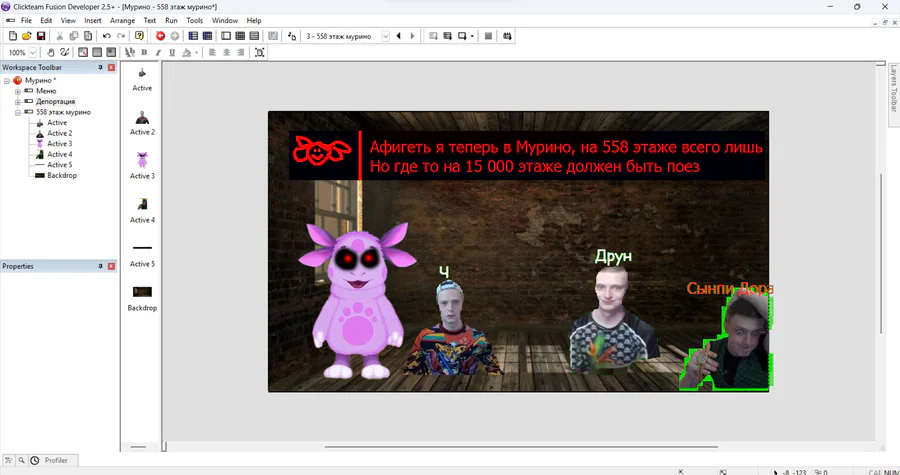The width and height of the screenshot is (900, 475).
Task: Save the project with floppy icon
Action: (41, 36)
